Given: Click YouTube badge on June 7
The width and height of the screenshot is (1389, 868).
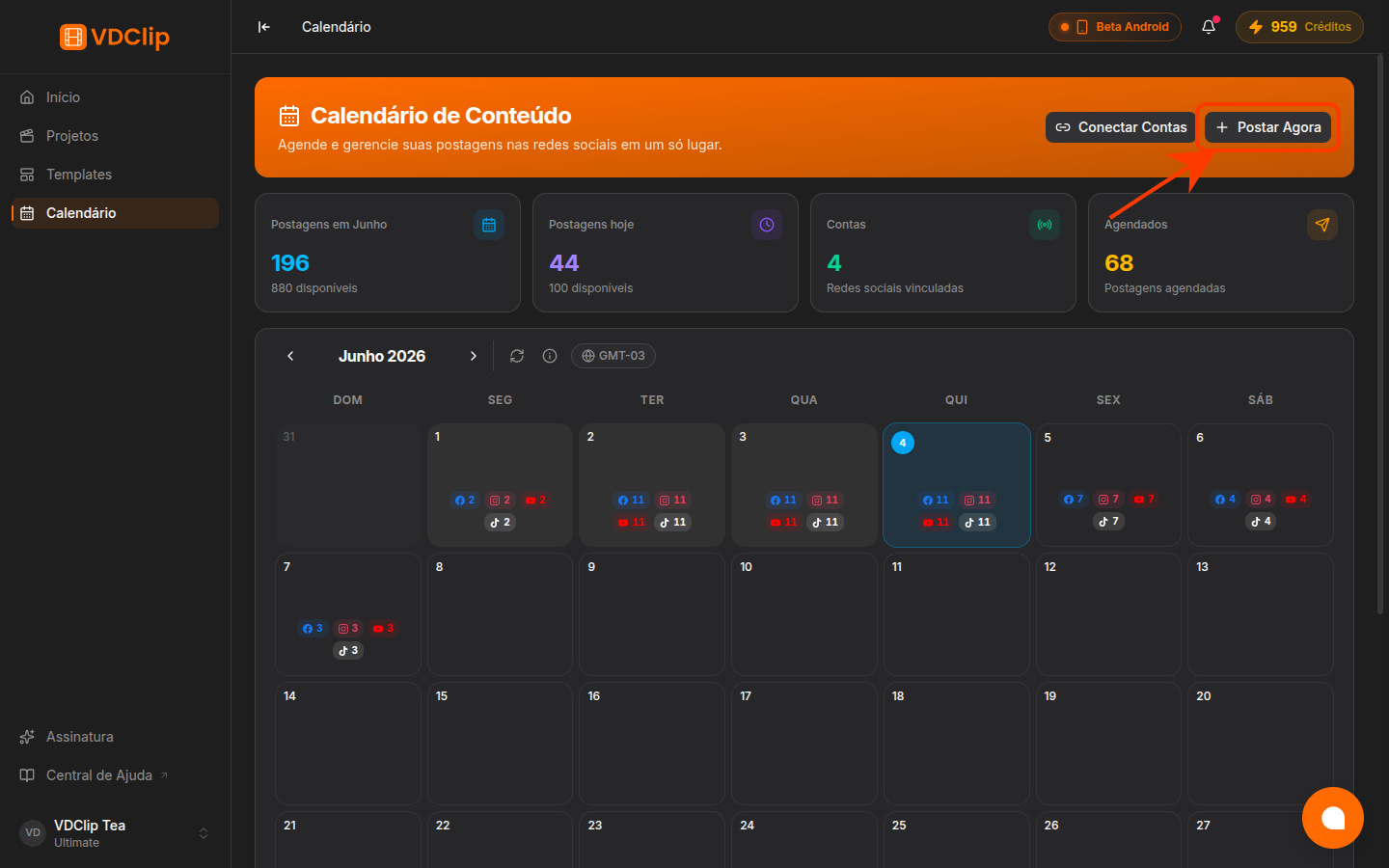Looking at the screenshot, I should tap(383, 629).
